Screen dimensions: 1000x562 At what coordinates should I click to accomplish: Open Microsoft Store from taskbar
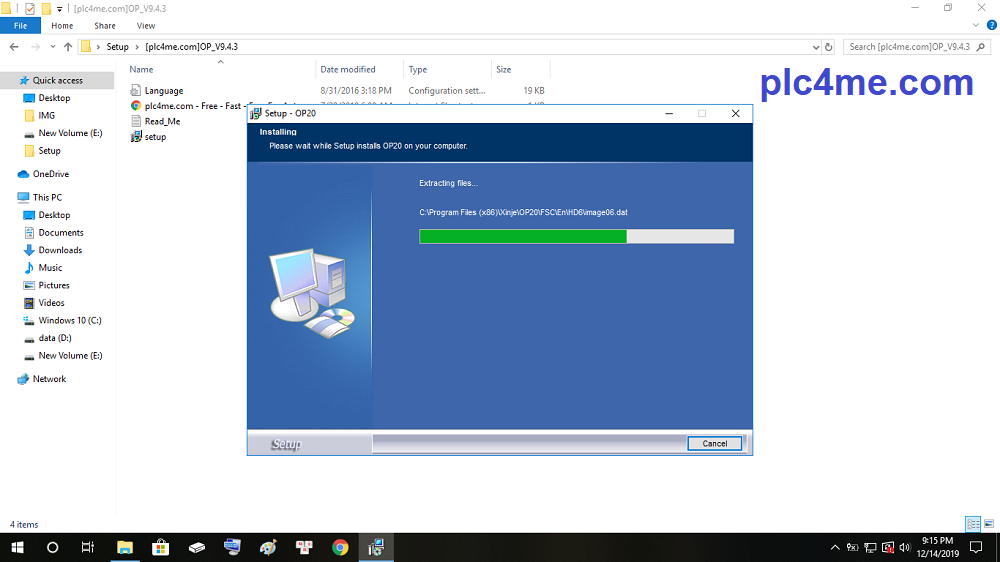160,547
